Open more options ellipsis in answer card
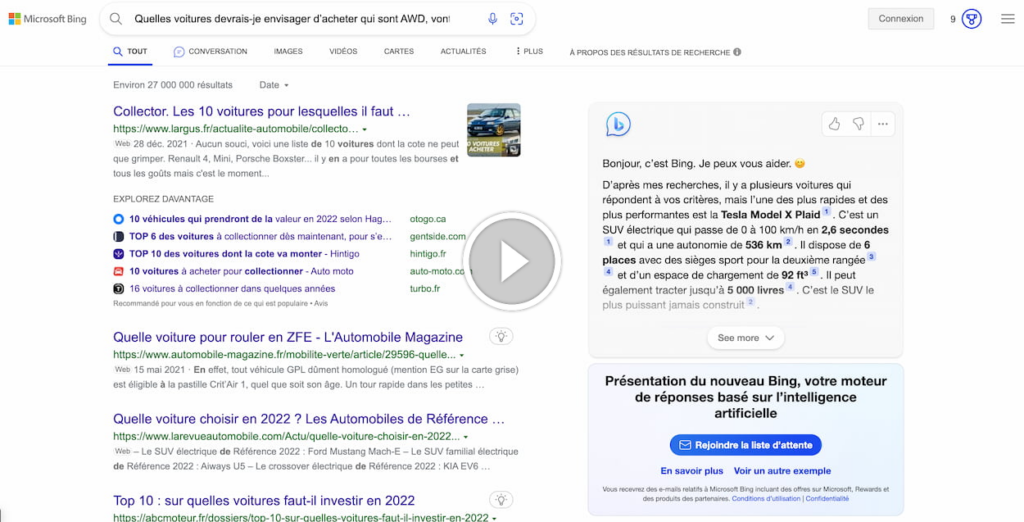This screenshot has height=522, width=1024. (883, 124)
